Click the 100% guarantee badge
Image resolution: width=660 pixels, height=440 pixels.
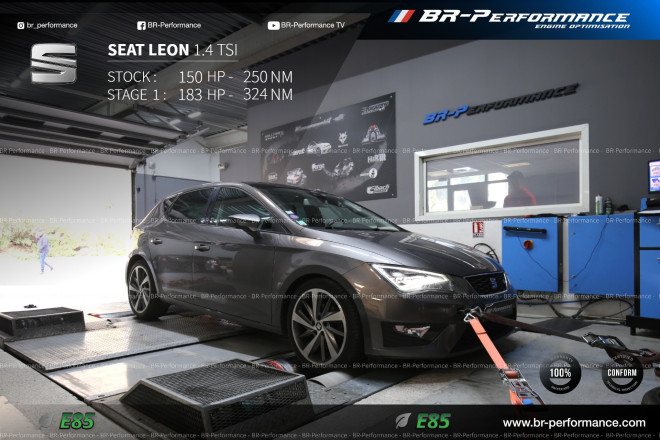(560, 374)
